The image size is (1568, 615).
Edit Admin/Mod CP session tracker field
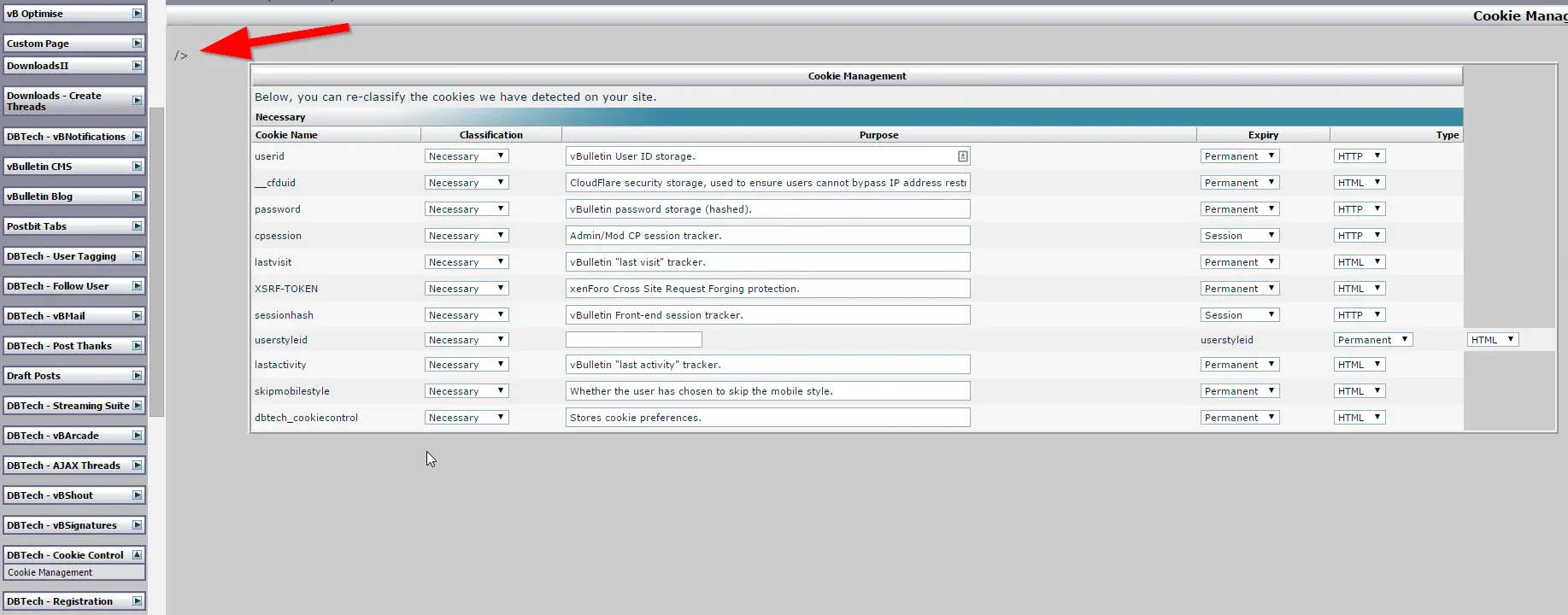click(x=767, y=236)
